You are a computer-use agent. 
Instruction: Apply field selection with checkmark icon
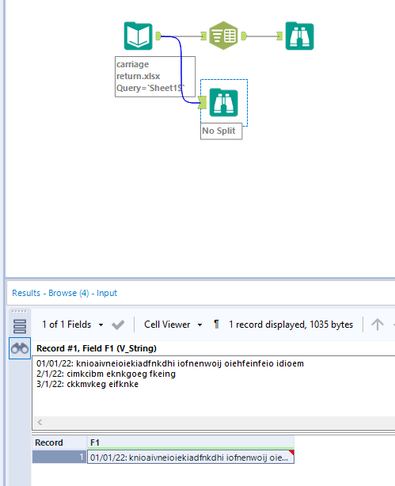118,324
